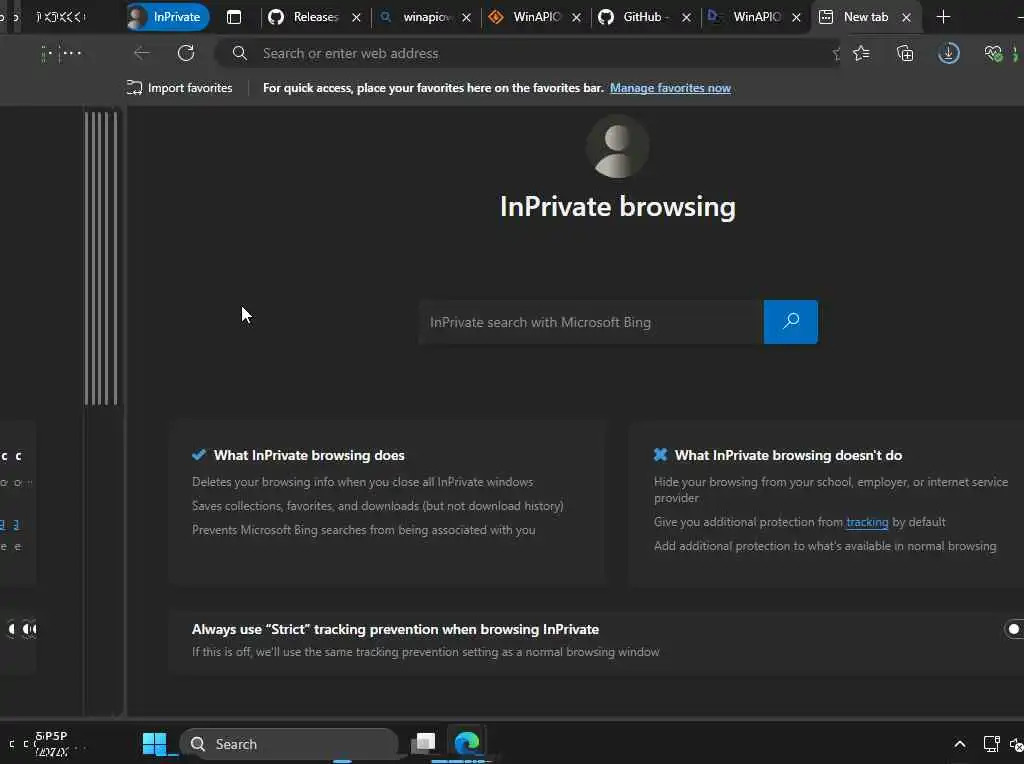Click the InPrivate profile avatar image
Screen dimensions: 1024x764
point(617,146)
